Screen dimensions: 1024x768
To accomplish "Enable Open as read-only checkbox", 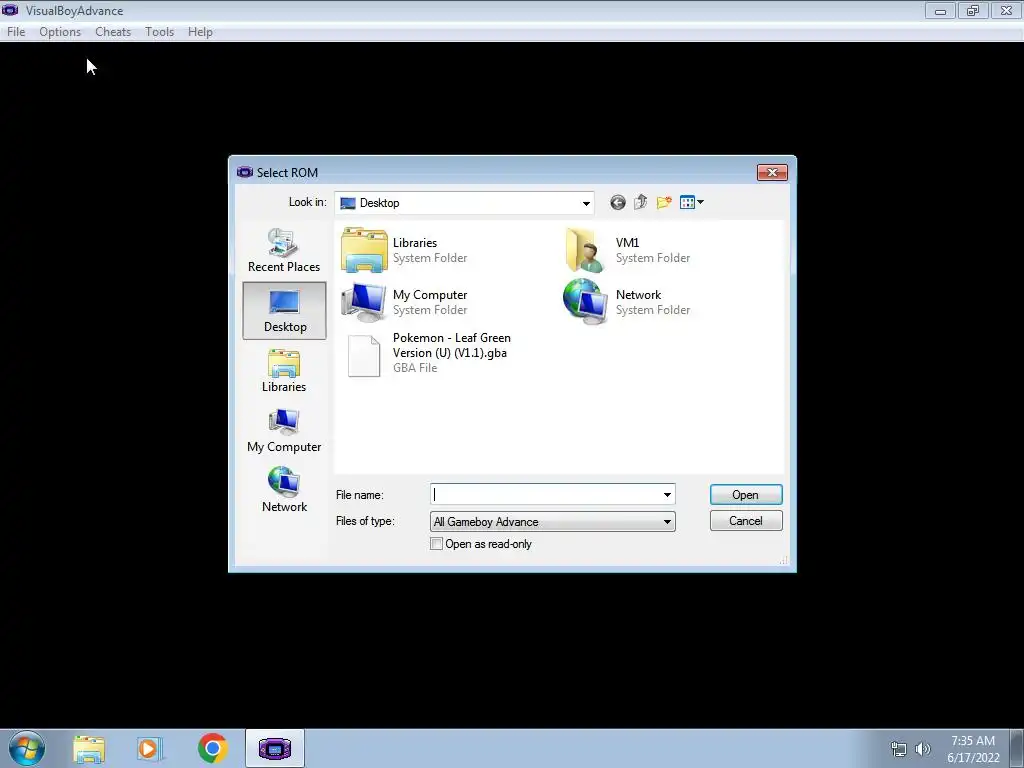I will pyautogui.click(x=437, y=544).
